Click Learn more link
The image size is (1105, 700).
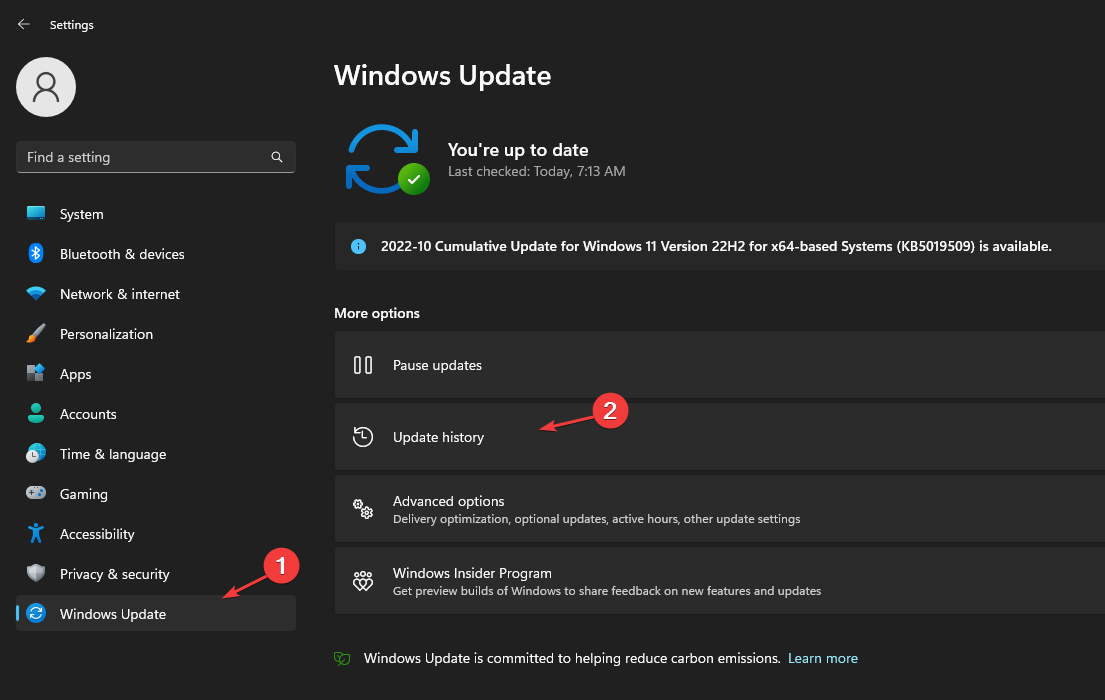[822, 658]
